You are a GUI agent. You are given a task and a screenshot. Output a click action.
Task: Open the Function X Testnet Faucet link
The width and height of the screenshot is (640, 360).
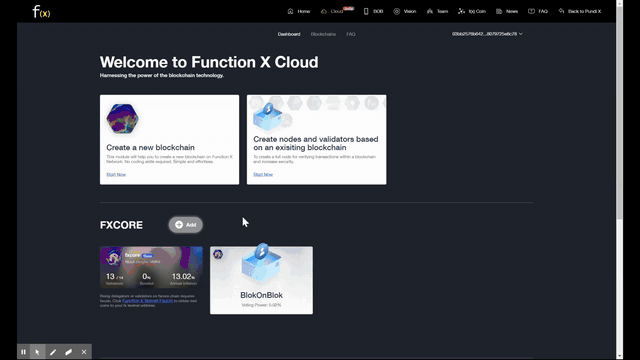[x=148, y=301]
